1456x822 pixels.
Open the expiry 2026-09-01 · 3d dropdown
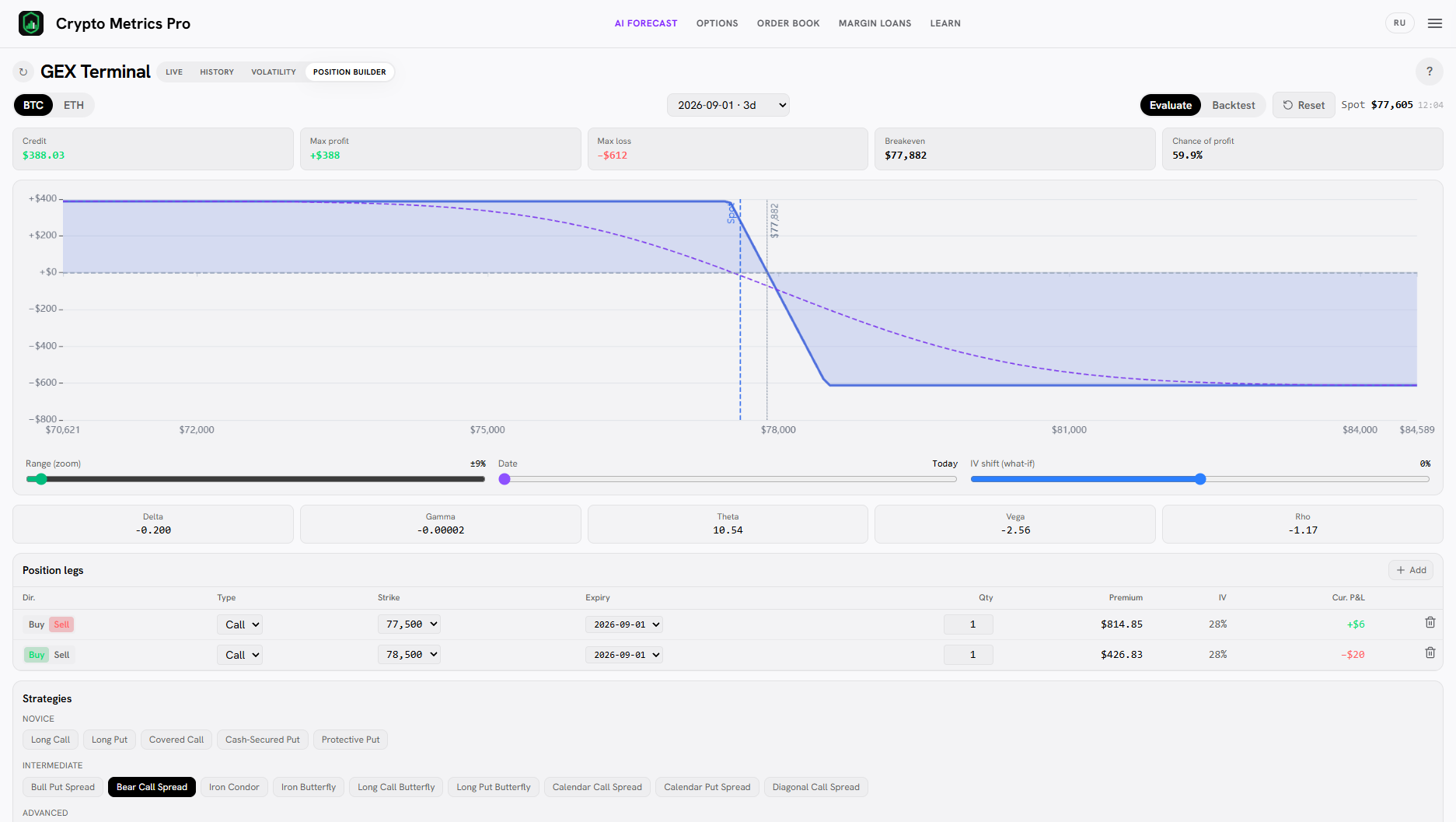click(728, 105)
